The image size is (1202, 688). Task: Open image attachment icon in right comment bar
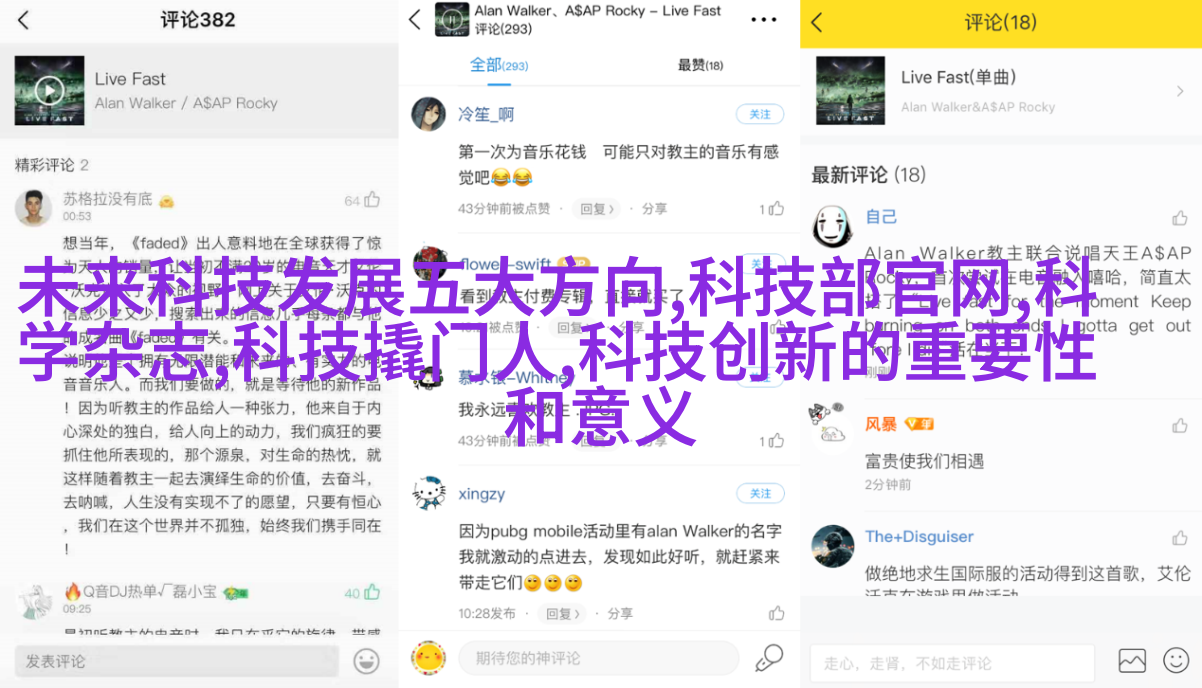[x=1132, y=661]
